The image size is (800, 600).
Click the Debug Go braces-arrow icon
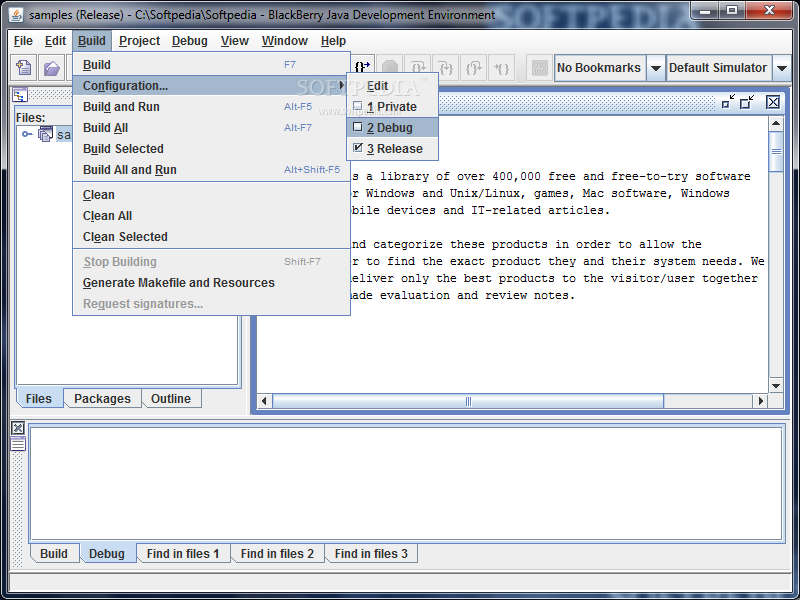pyautogui.click(x=363, y=67)
